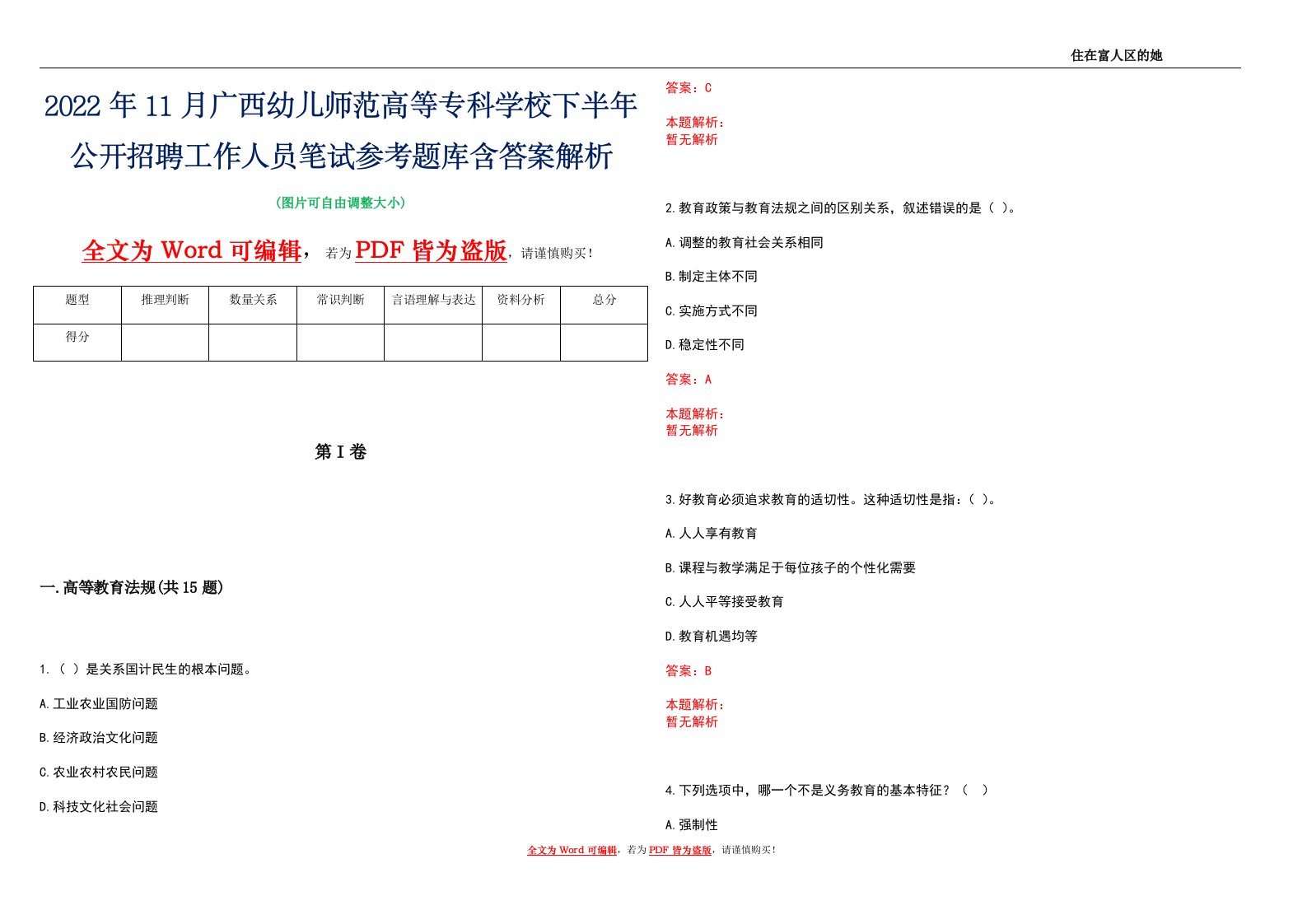Image resolution: width=1307 pixels, height=924 pixels.
Task: Click the footer link PDF皆为盗版
Action: click(x=680, y=850)
